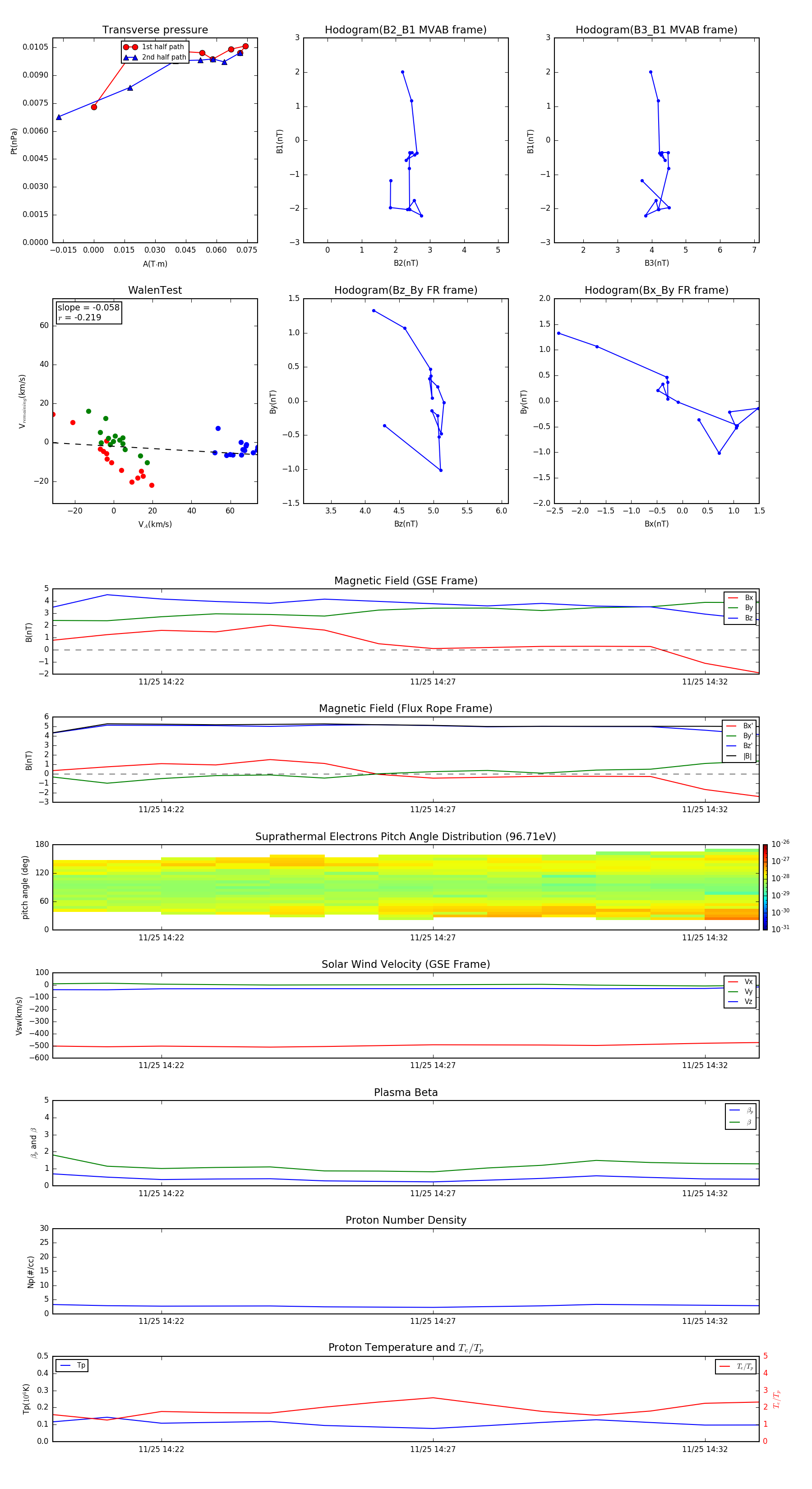The image size is (812, 1489).
Task: Click "Bx(nT)" x-axis label on FR hodogram
Action: coord(656,524)
